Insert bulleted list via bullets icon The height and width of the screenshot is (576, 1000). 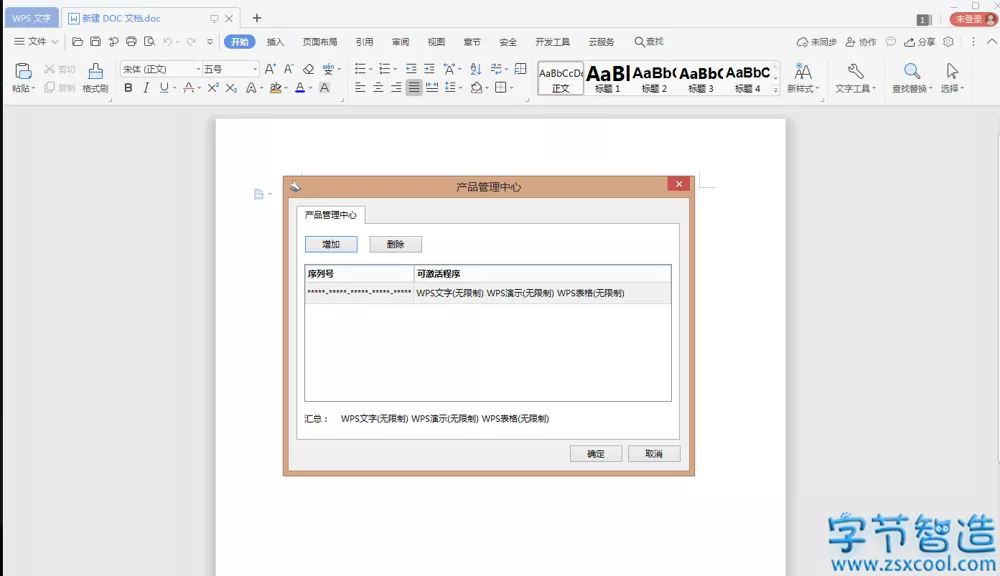click(x=360, y=69)
